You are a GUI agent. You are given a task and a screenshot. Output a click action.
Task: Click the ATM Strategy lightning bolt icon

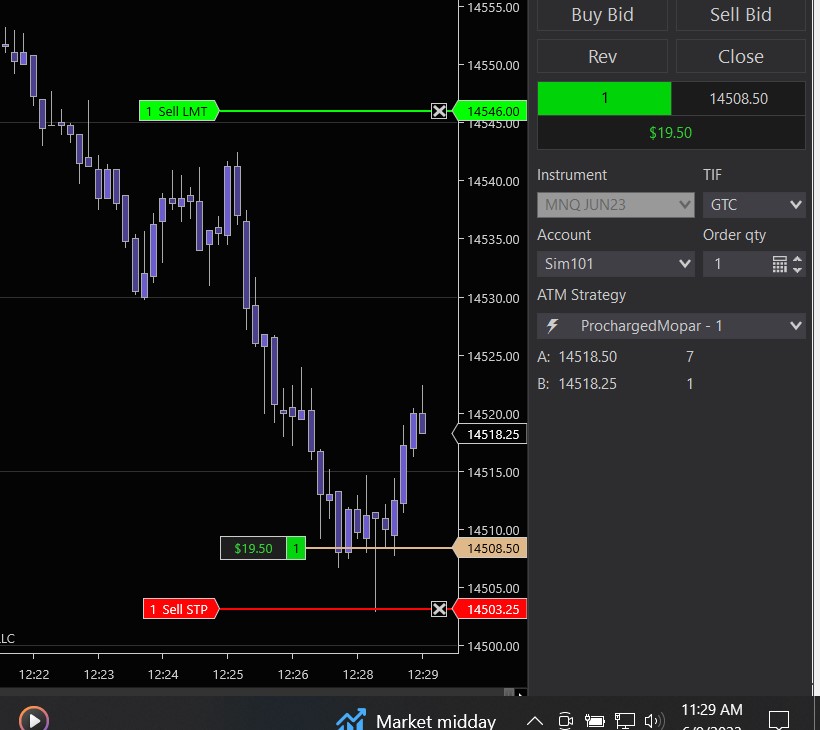point(552,326)
